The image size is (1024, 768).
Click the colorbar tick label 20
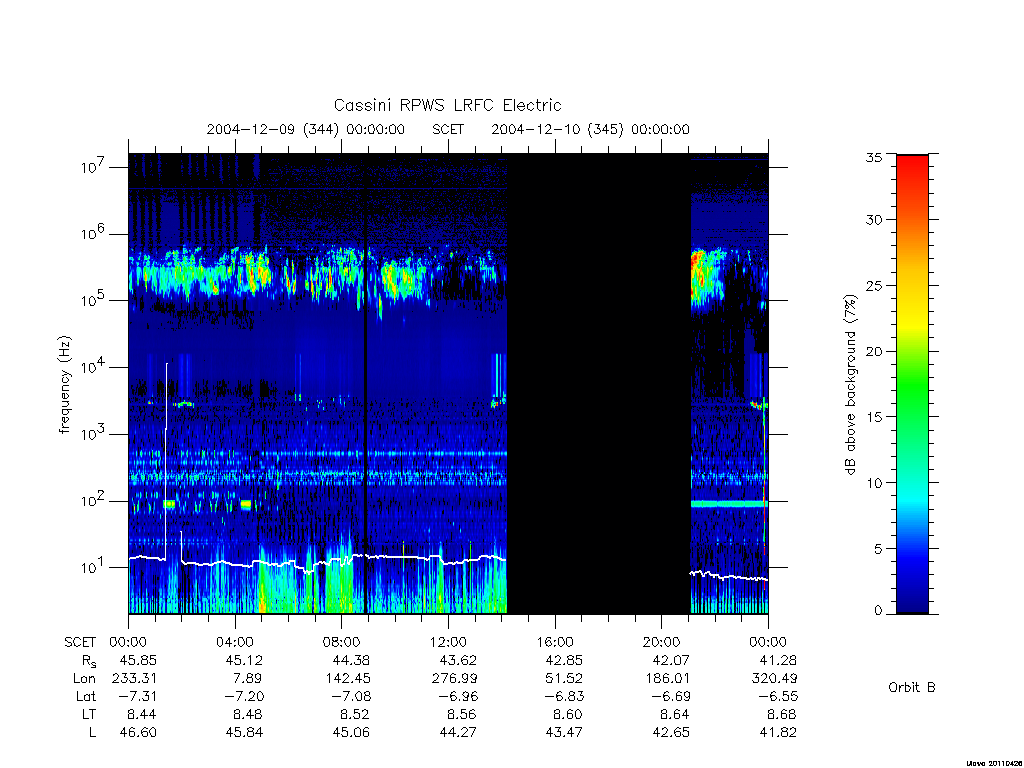pos(874,351)
